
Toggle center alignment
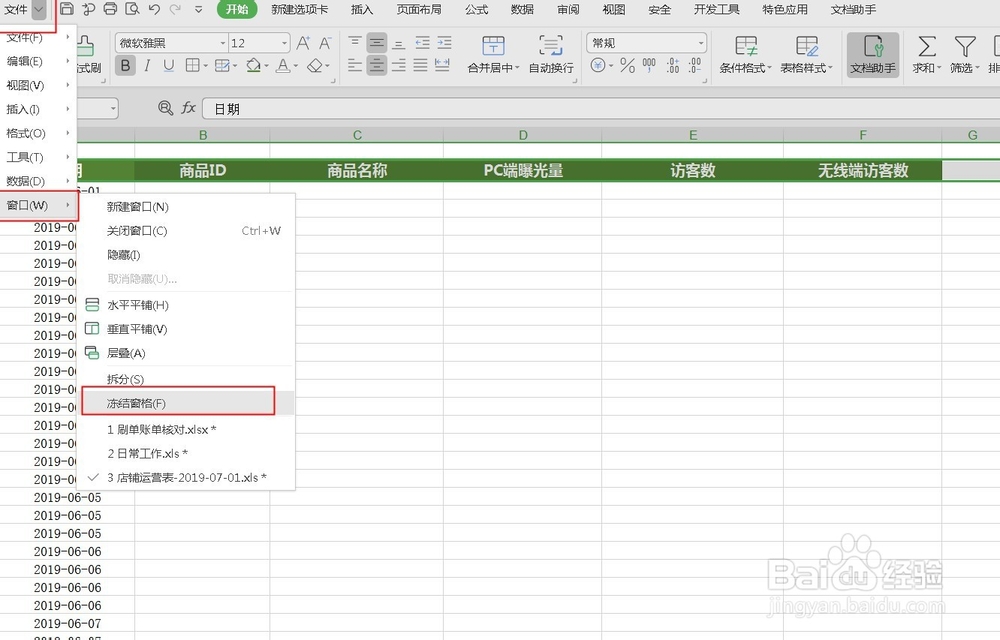(376, 65)
